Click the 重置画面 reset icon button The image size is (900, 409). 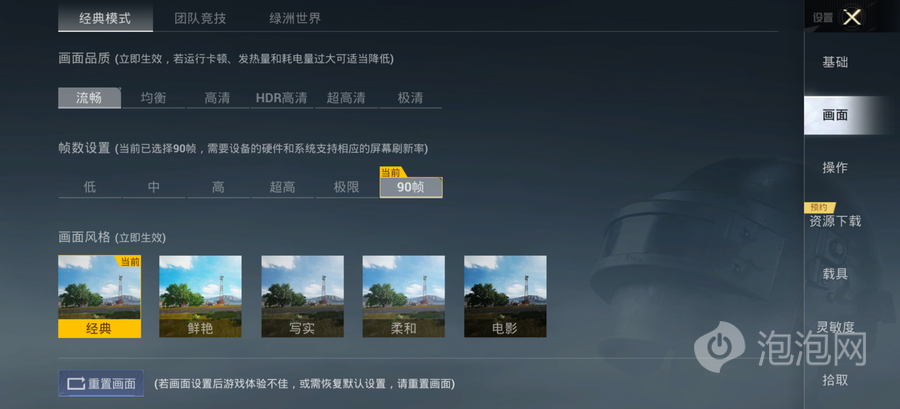(x=101, y=384)
